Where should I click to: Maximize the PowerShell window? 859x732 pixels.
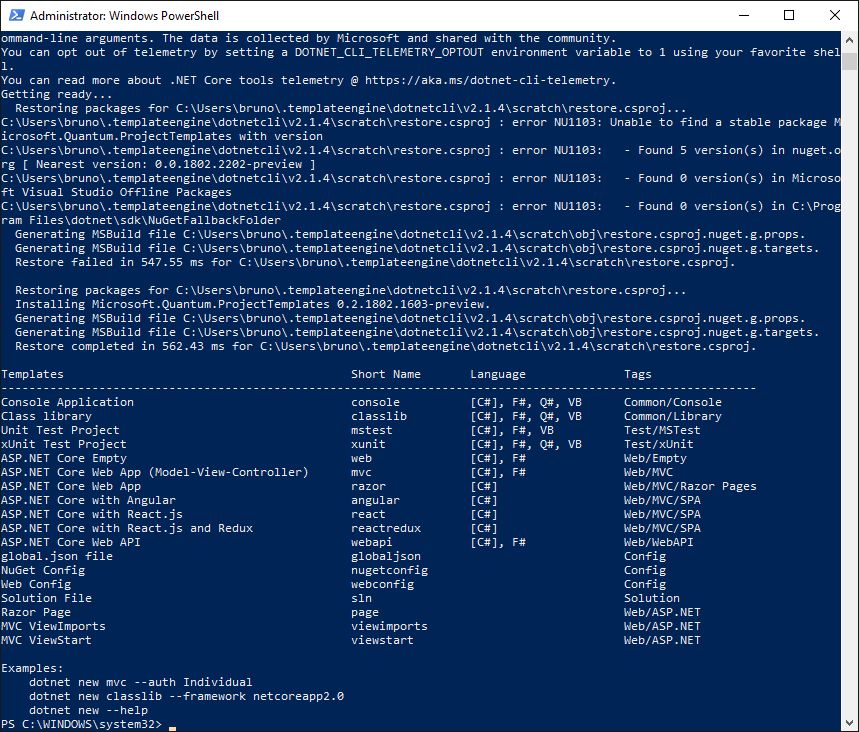tap(789, 16)
